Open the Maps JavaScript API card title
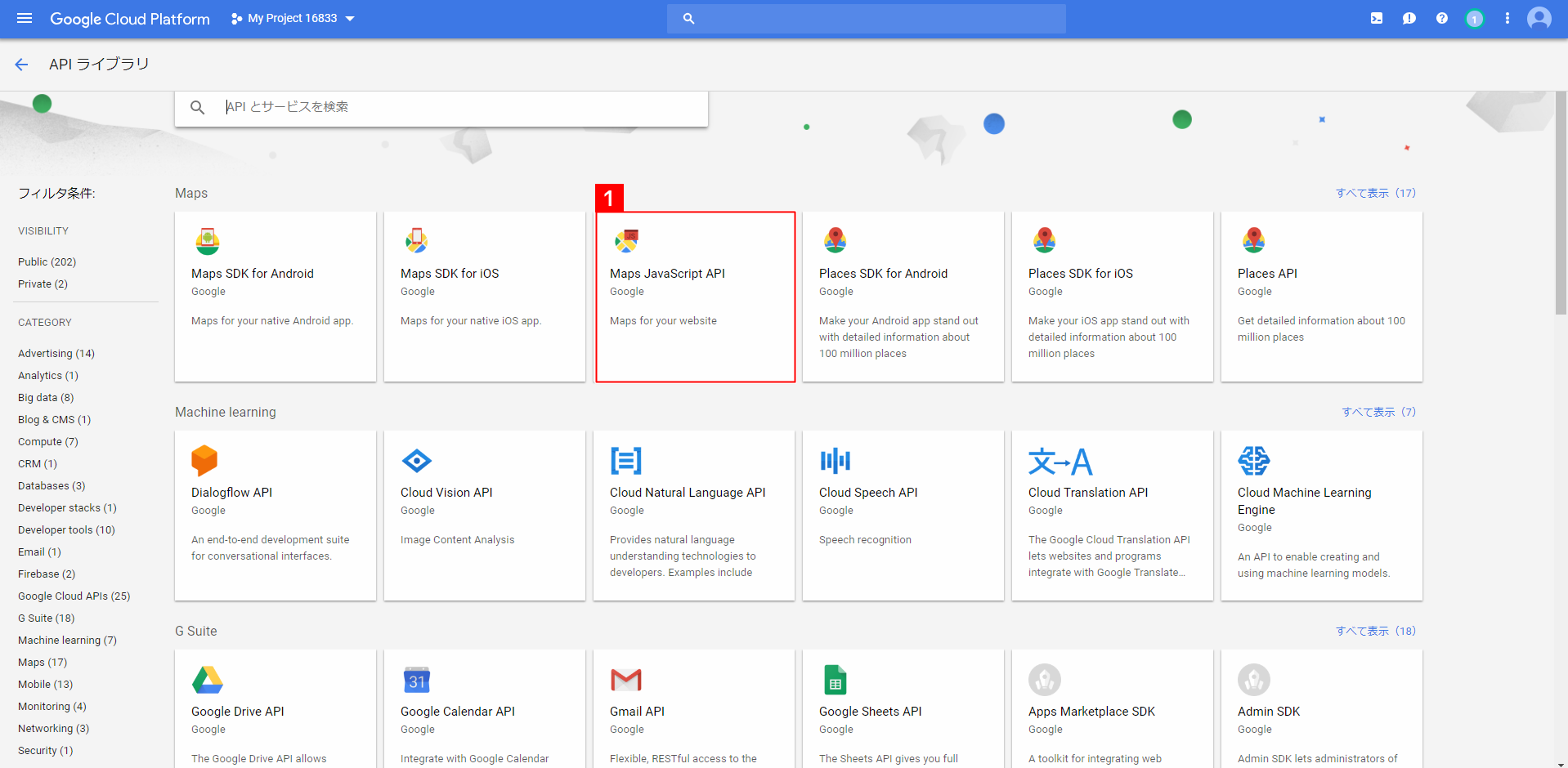 coord(667,274)
